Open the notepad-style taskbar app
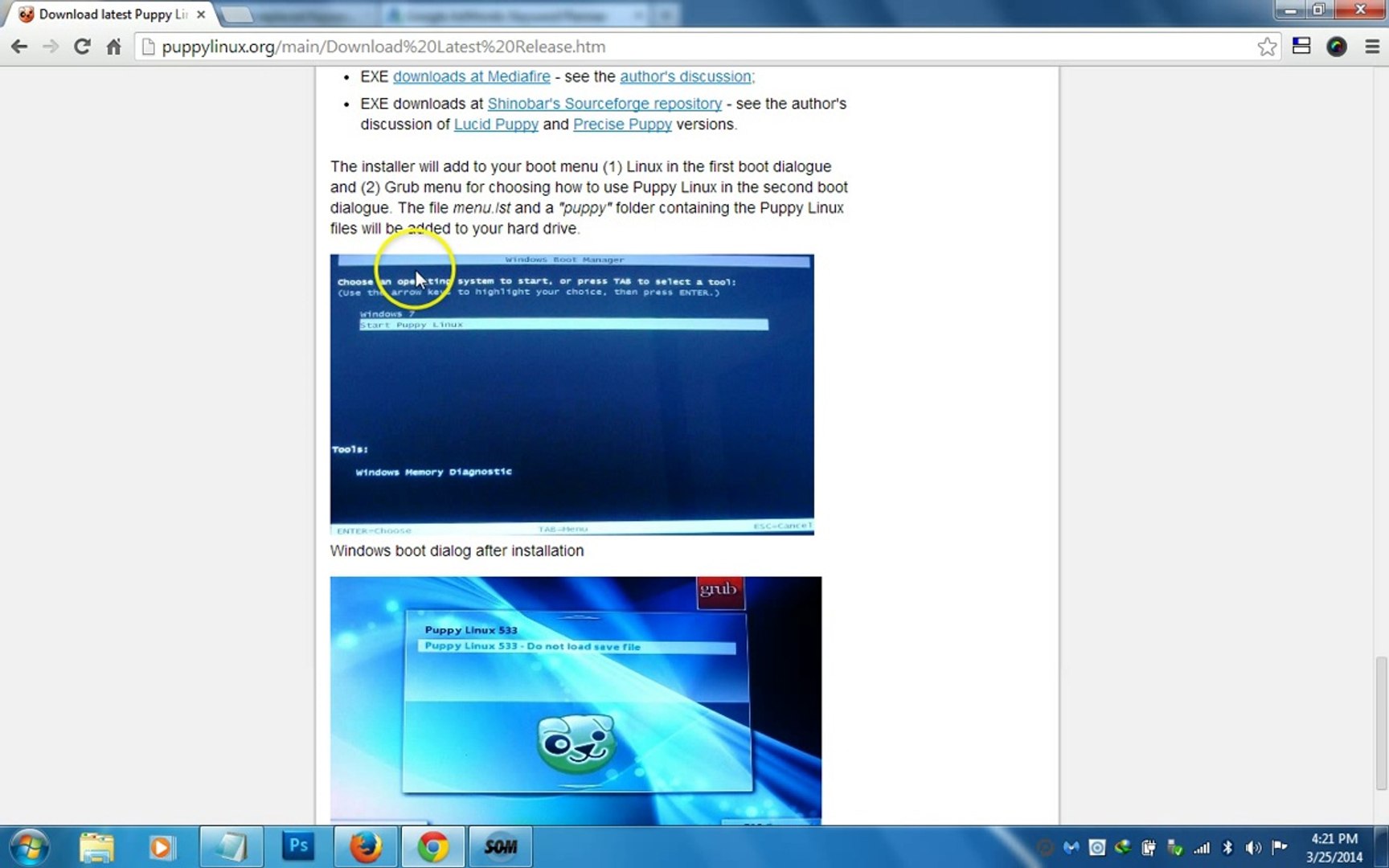 tap(231, 847)
